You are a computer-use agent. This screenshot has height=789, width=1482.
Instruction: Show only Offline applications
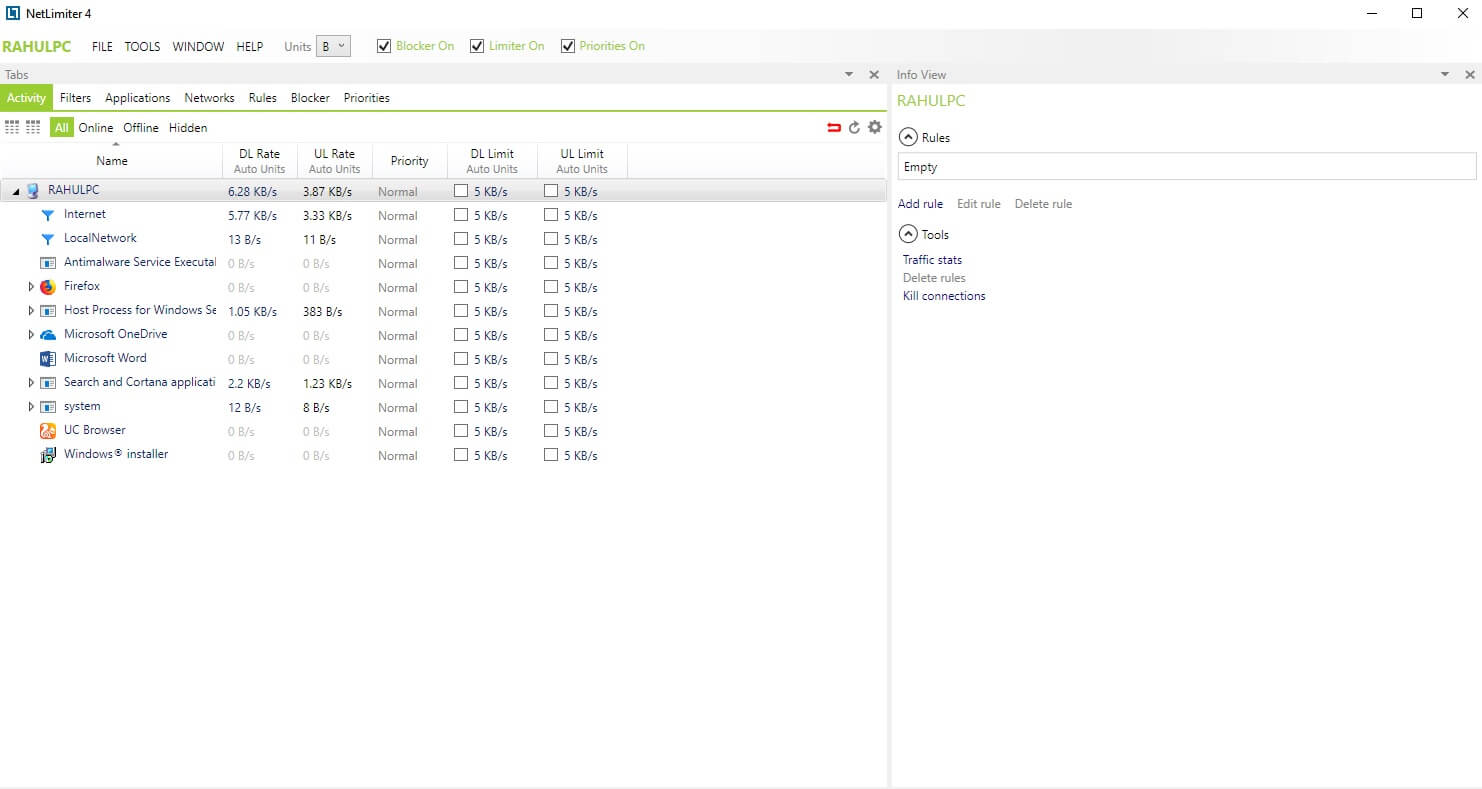coord(141,128)
